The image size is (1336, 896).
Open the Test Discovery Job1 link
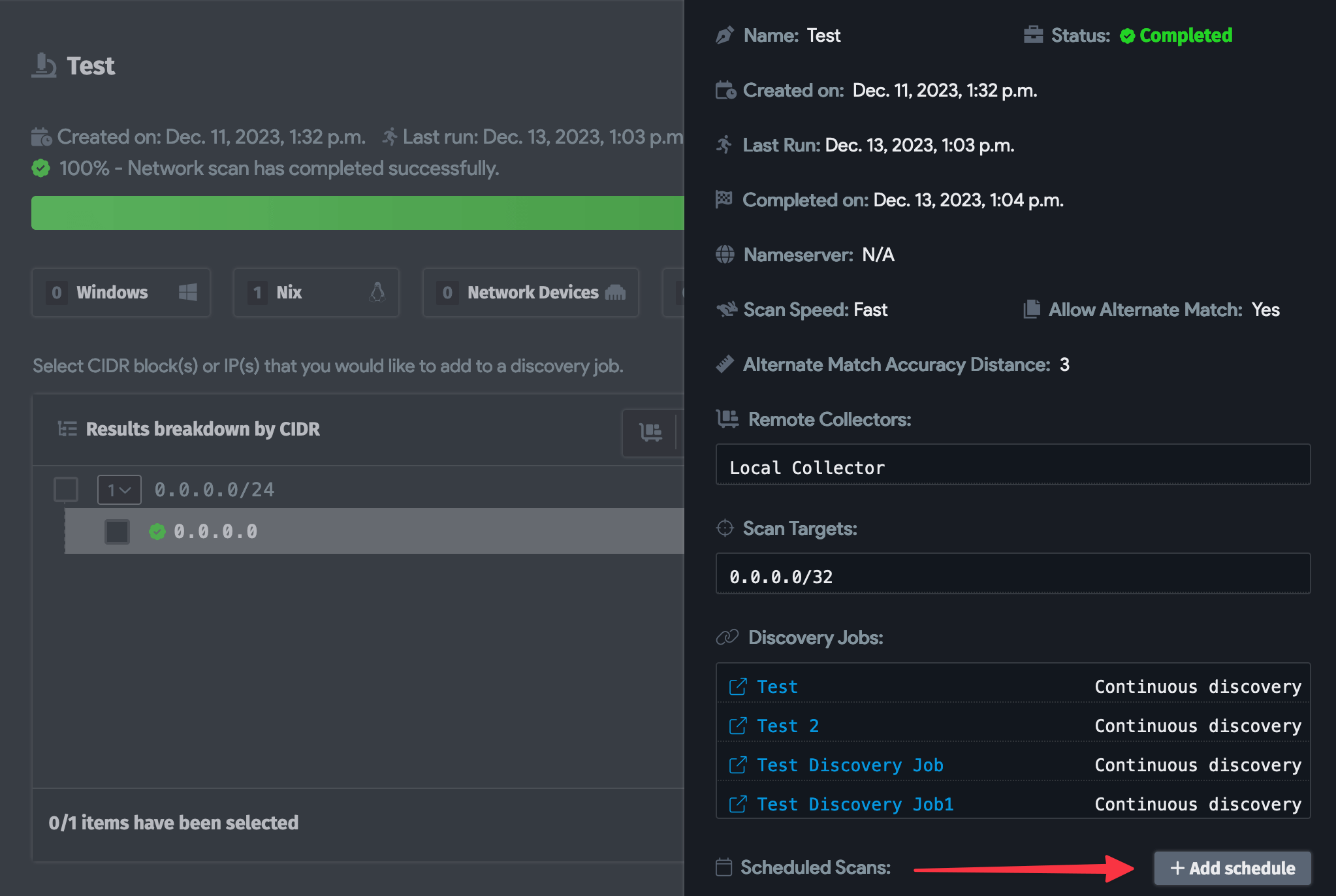pyautogui.click(x=855, y=804)
